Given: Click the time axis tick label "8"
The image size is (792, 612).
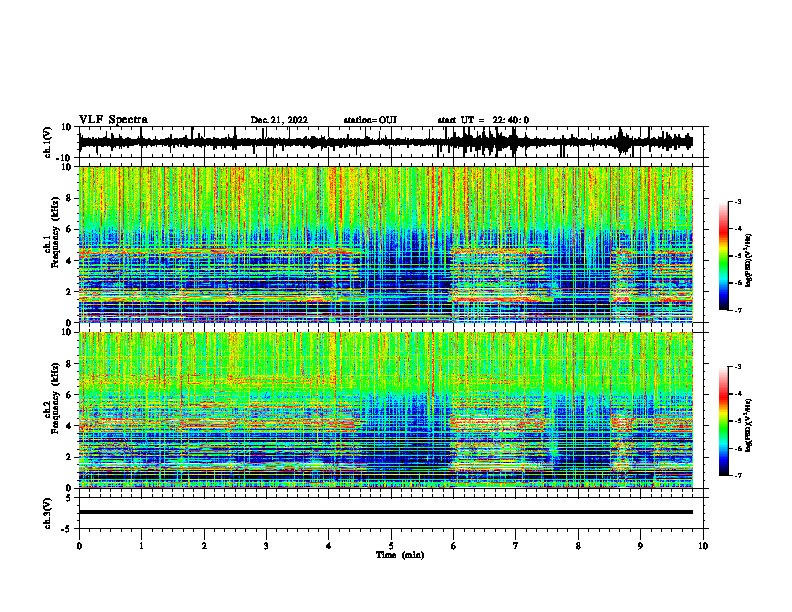Looking at the screenshot, I should [x=578, y=546].
